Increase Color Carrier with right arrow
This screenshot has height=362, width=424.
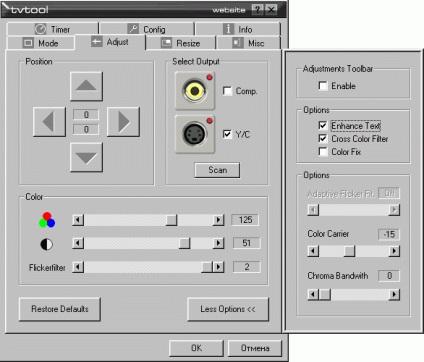click(394, 251)
